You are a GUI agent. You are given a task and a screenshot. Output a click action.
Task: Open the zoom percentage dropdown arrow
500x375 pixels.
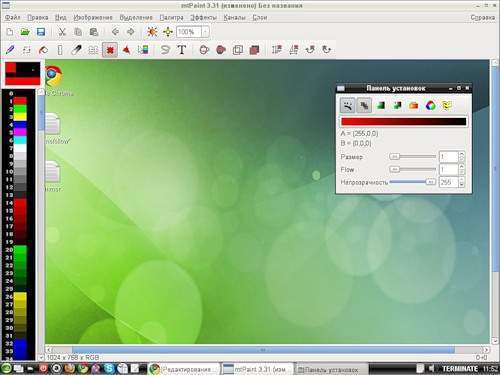pos(205,32)
